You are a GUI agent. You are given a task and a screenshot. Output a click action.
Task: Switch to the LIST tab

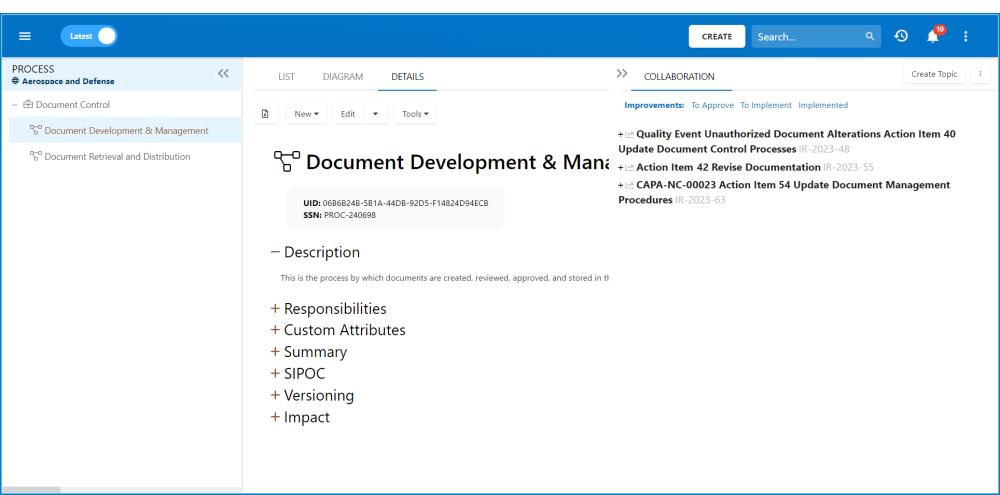pyautogui.click(x=286, y=77)
